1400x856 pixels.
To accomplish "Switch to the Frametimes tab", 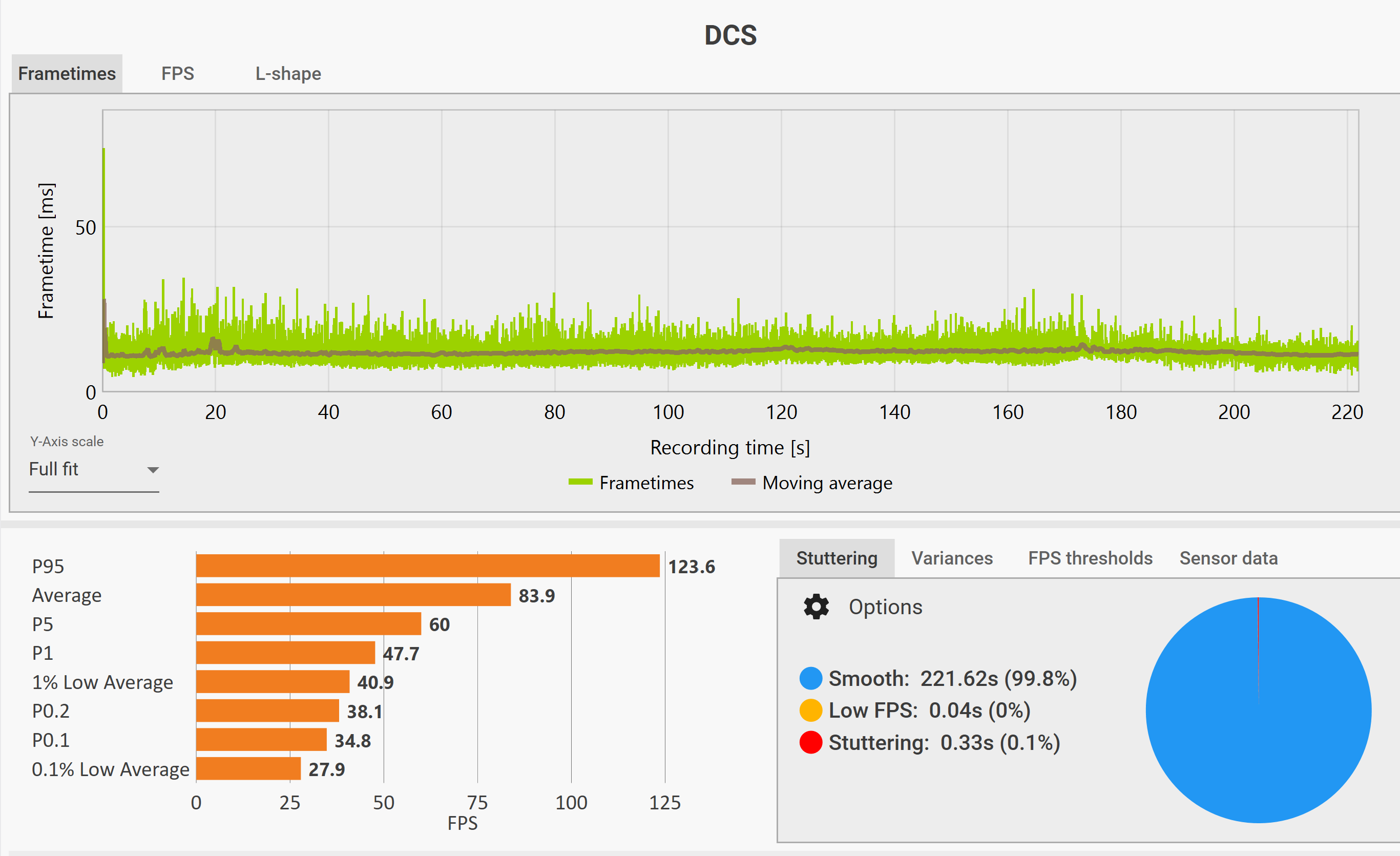I will [67, 74].
